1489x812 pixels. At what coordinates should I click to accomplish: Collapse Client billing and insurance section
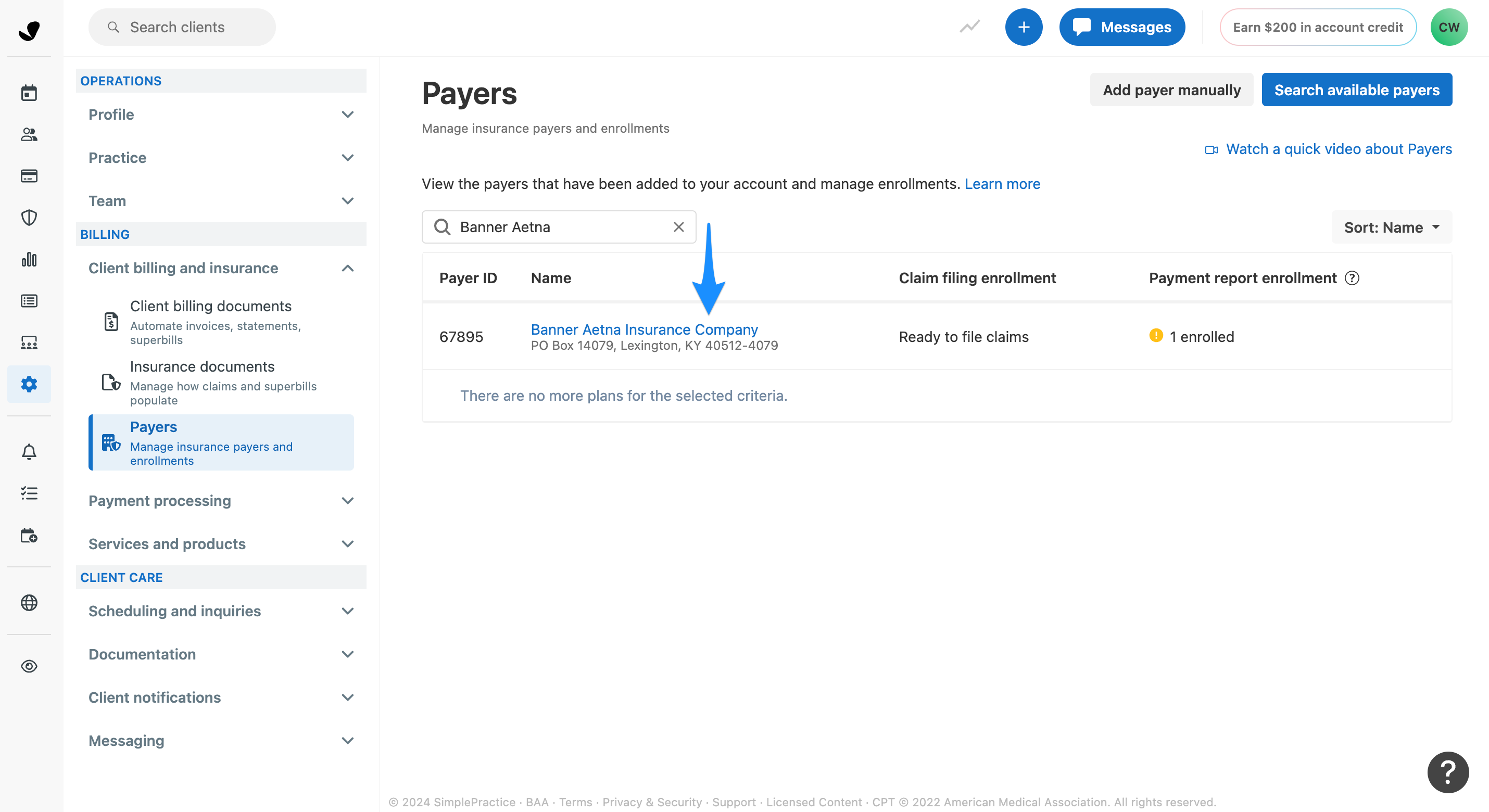coord(221,268)
